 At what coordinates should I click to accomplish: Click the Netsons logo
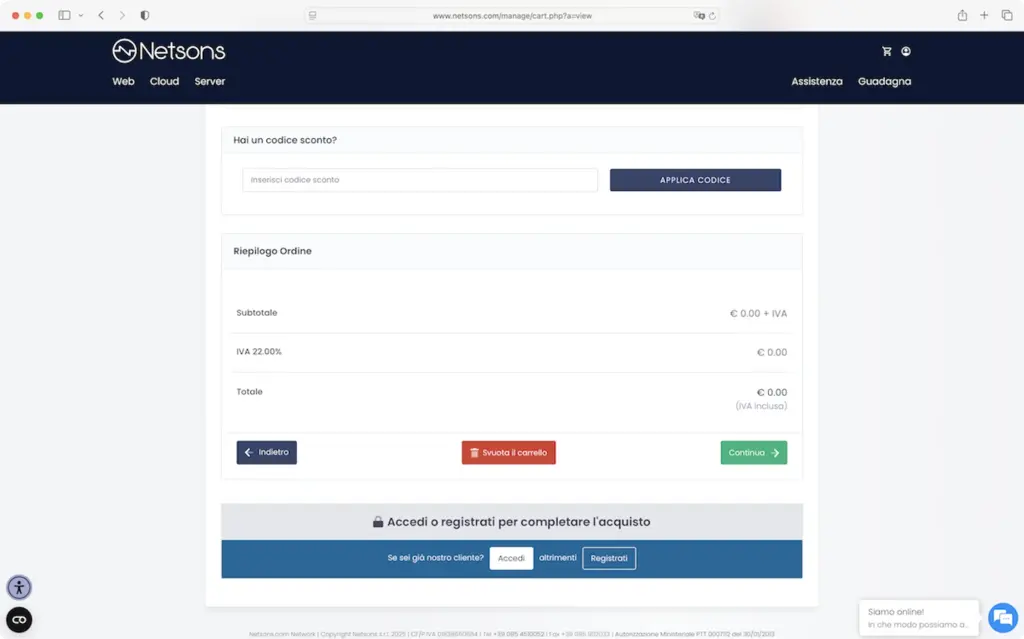168,51
